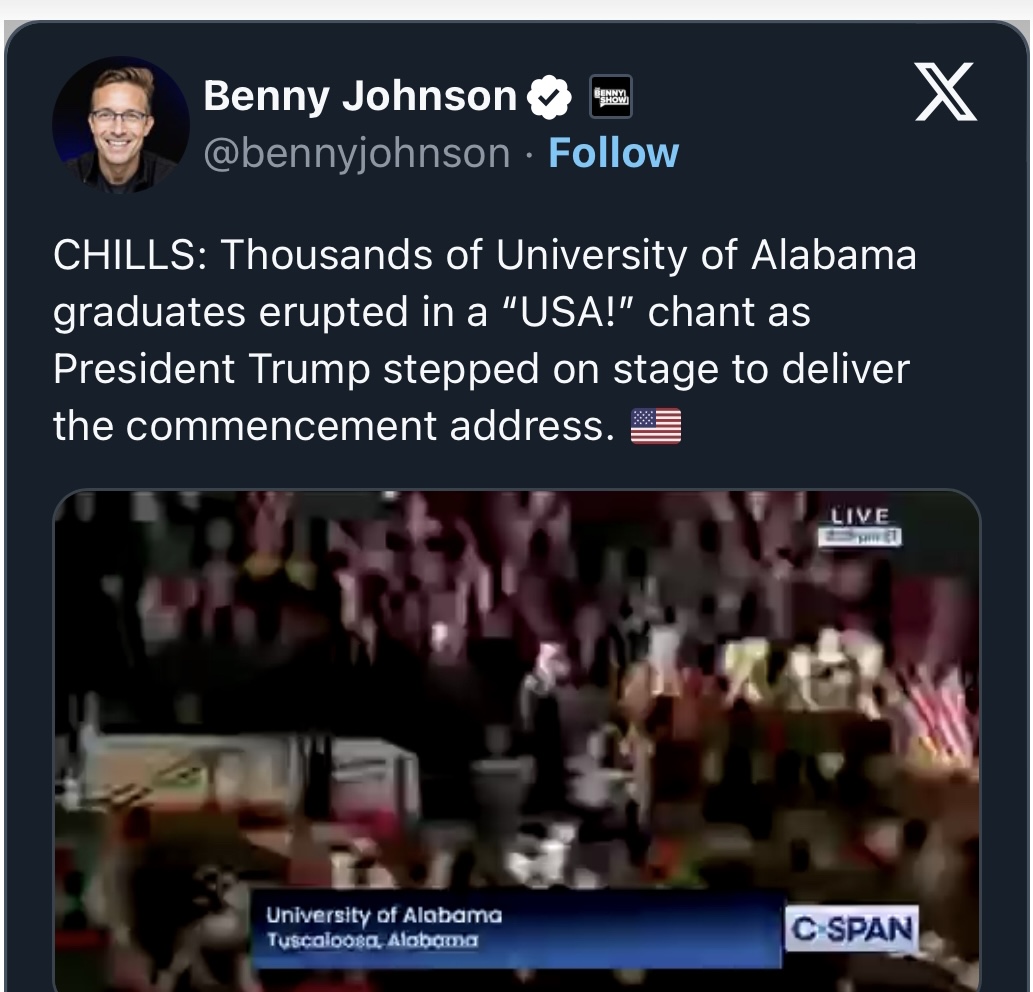Click the waving American flag in the video

tap(937, 713)
